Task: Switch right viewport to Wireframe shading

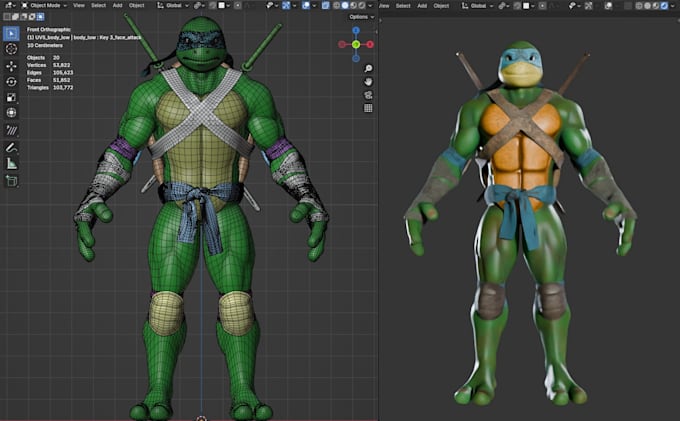Action: point(638,6)
